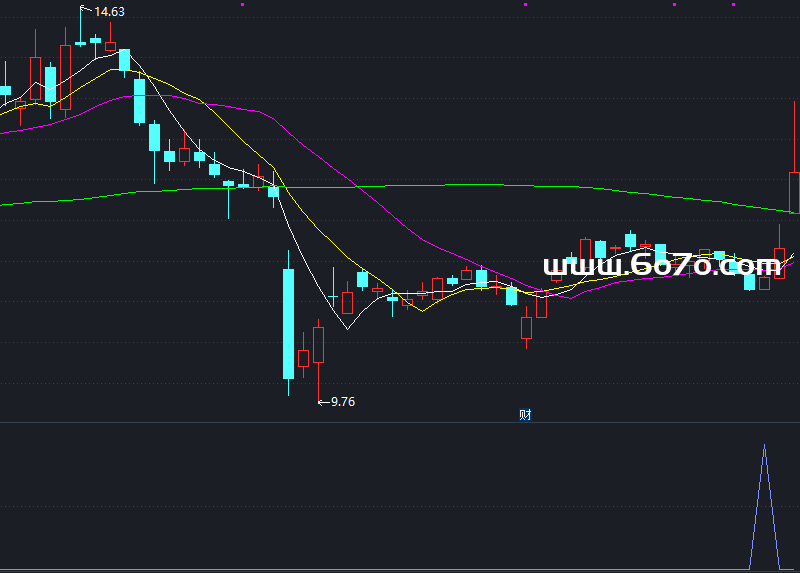Select the 9.76 low price label

tap(341, 402)
